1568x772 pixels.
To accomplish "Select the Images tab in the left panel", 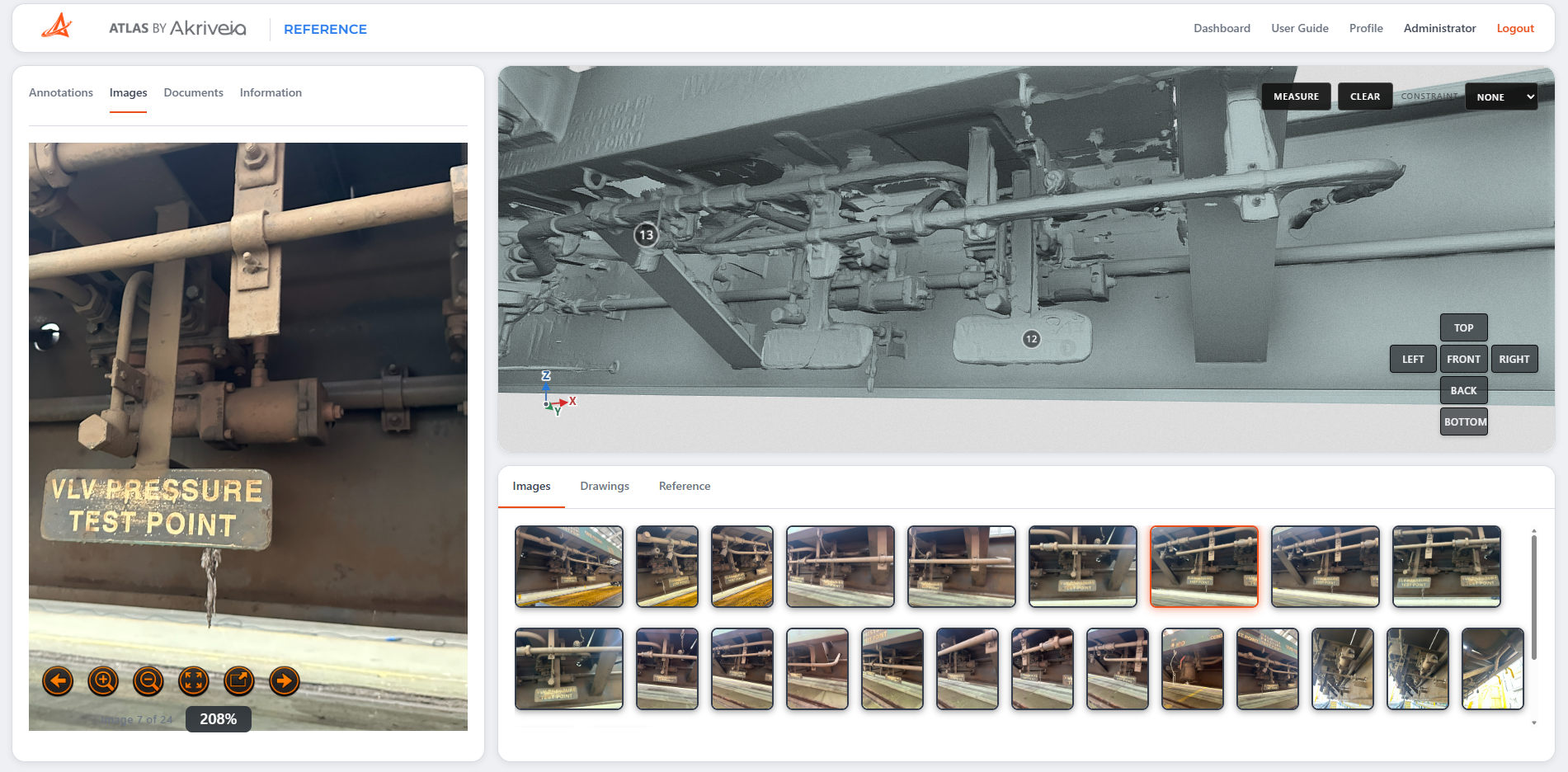I will (x=129, y=92).
